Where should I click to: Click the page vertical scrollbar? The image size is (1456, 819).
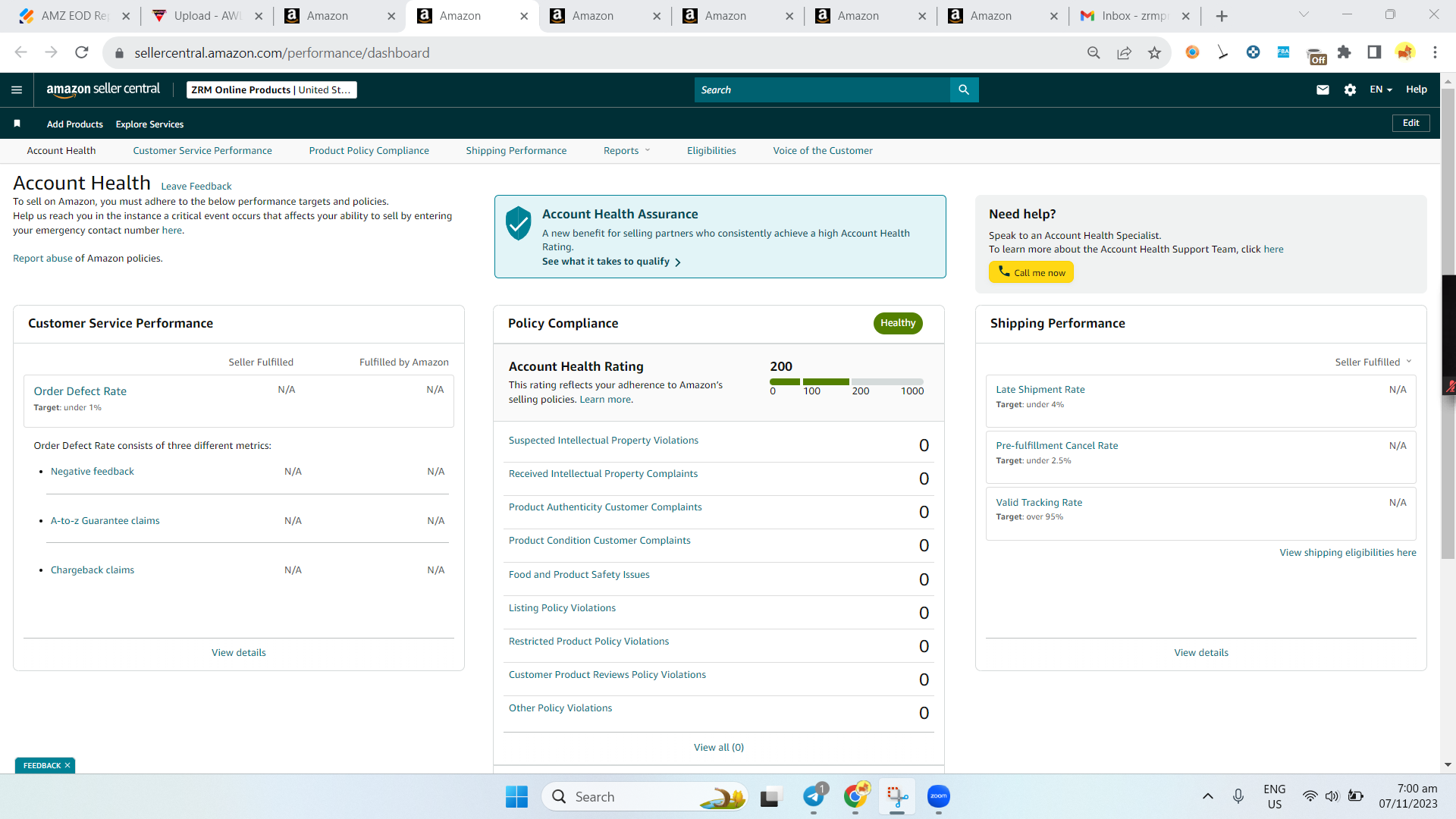pos(1448,323)
